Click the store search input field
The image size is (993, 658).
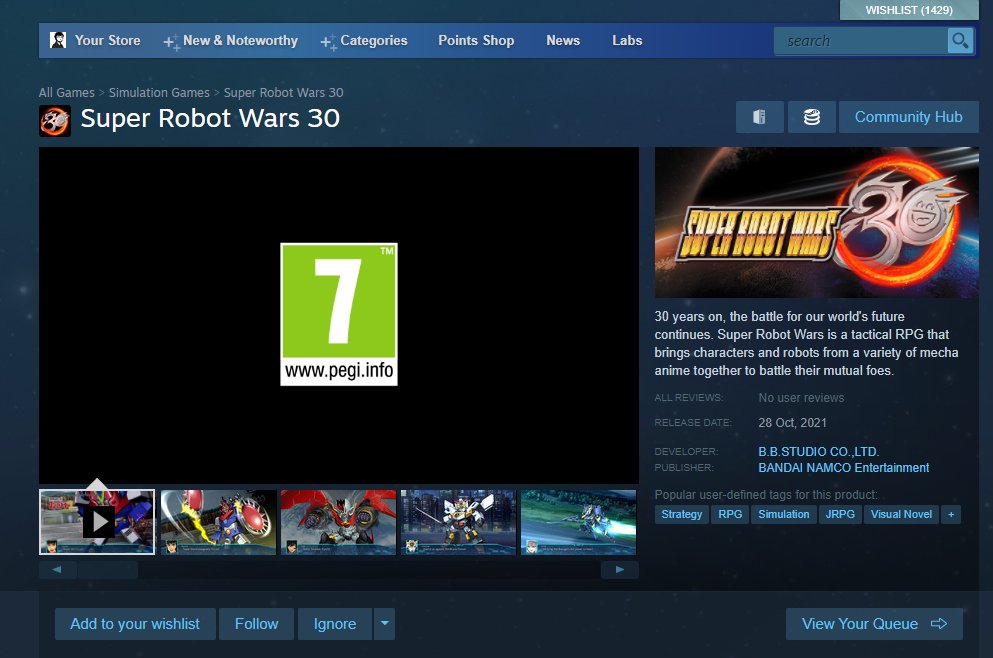click(x=861, y=41)
